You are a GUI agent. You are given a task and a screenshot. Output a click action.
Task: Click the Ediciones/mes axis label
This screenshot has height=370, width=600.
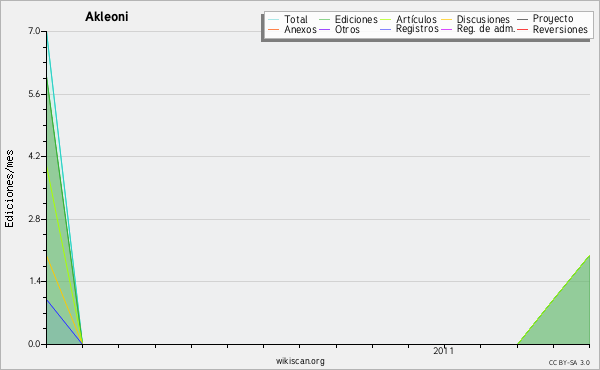click(x=9, y=189)
